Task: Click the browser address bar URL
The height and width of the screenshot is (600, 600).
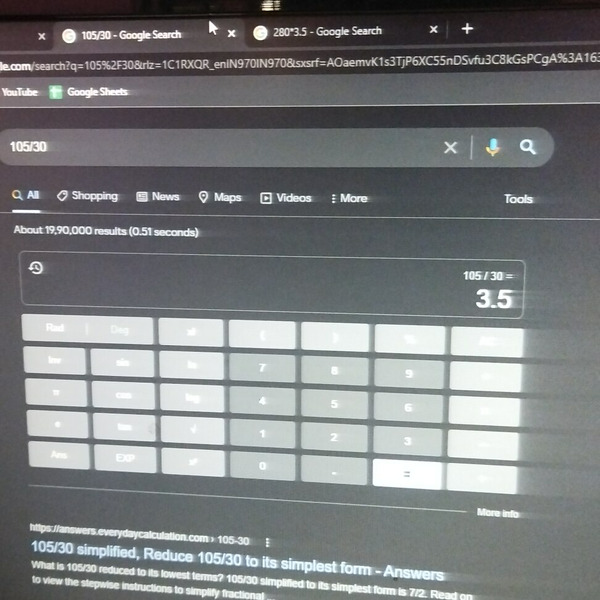Action: (300, 63)
